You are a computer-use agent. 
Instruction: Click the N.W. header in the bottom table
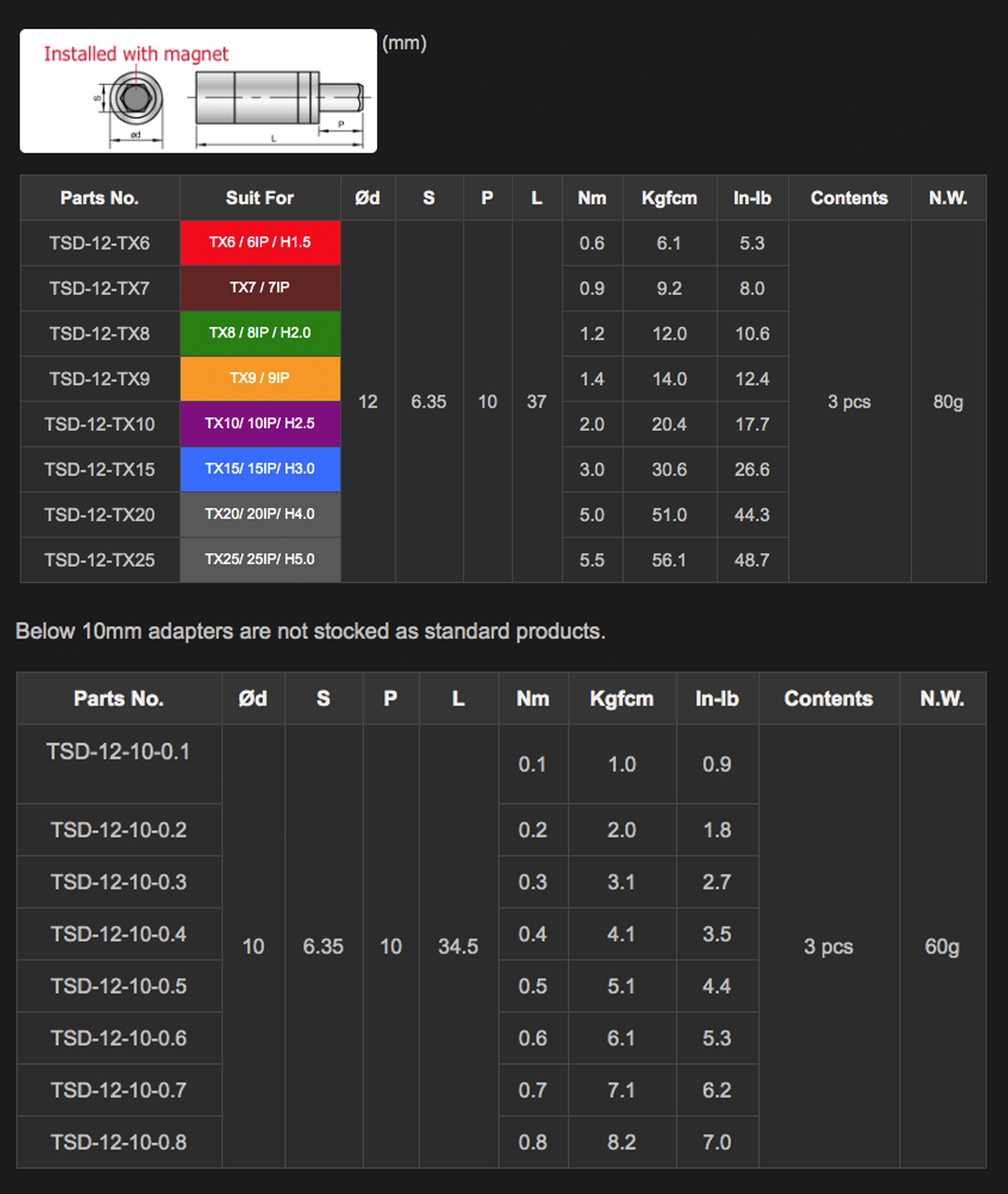pyautogui.click(x=942, y=699)
